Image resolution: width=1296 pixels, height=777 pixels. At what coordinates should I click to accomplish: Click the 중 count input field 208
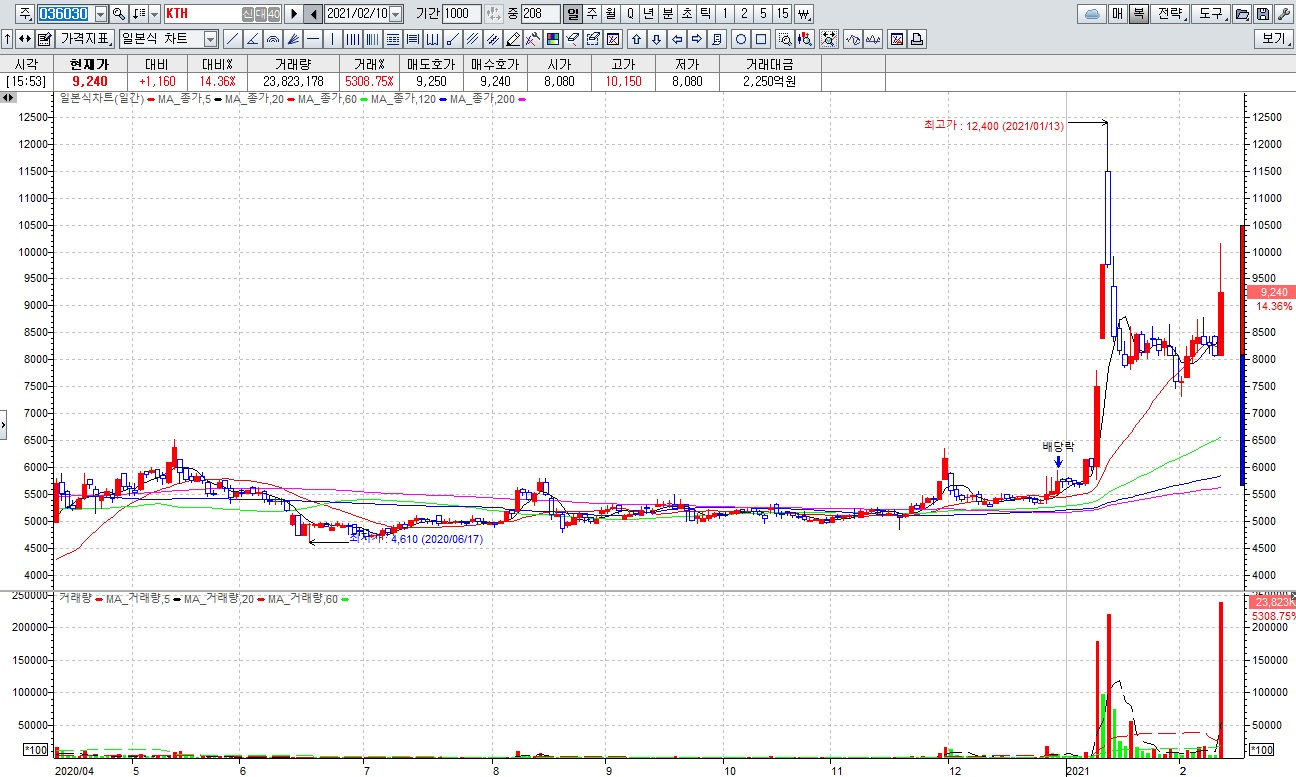[540, 13]
